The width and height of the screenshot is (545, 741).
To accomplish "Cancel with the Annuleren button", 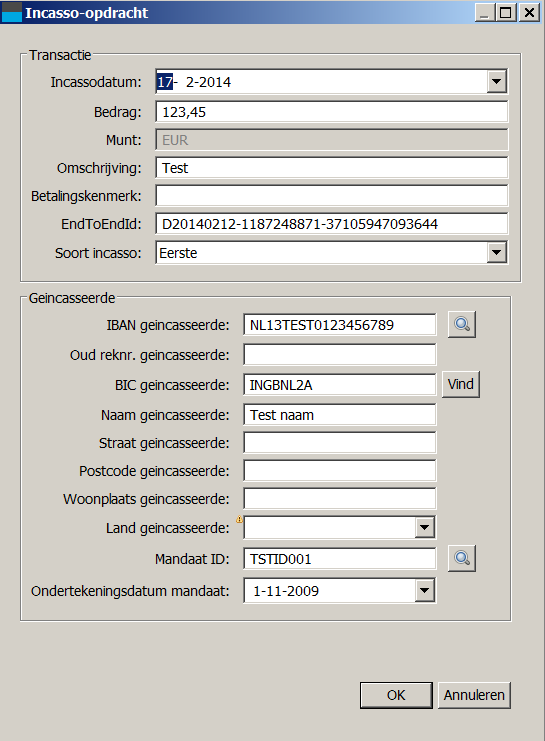I will coord(474,695).
